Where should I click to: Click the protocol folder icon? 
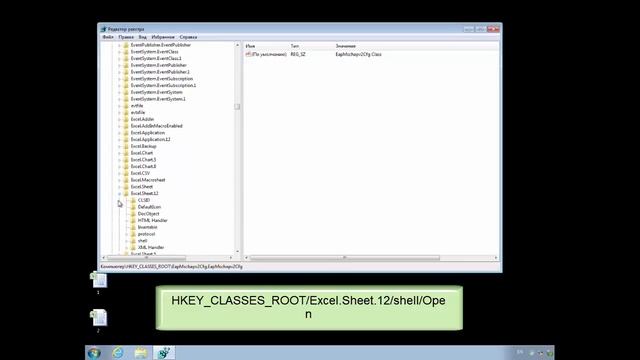(x=133, y=234)
